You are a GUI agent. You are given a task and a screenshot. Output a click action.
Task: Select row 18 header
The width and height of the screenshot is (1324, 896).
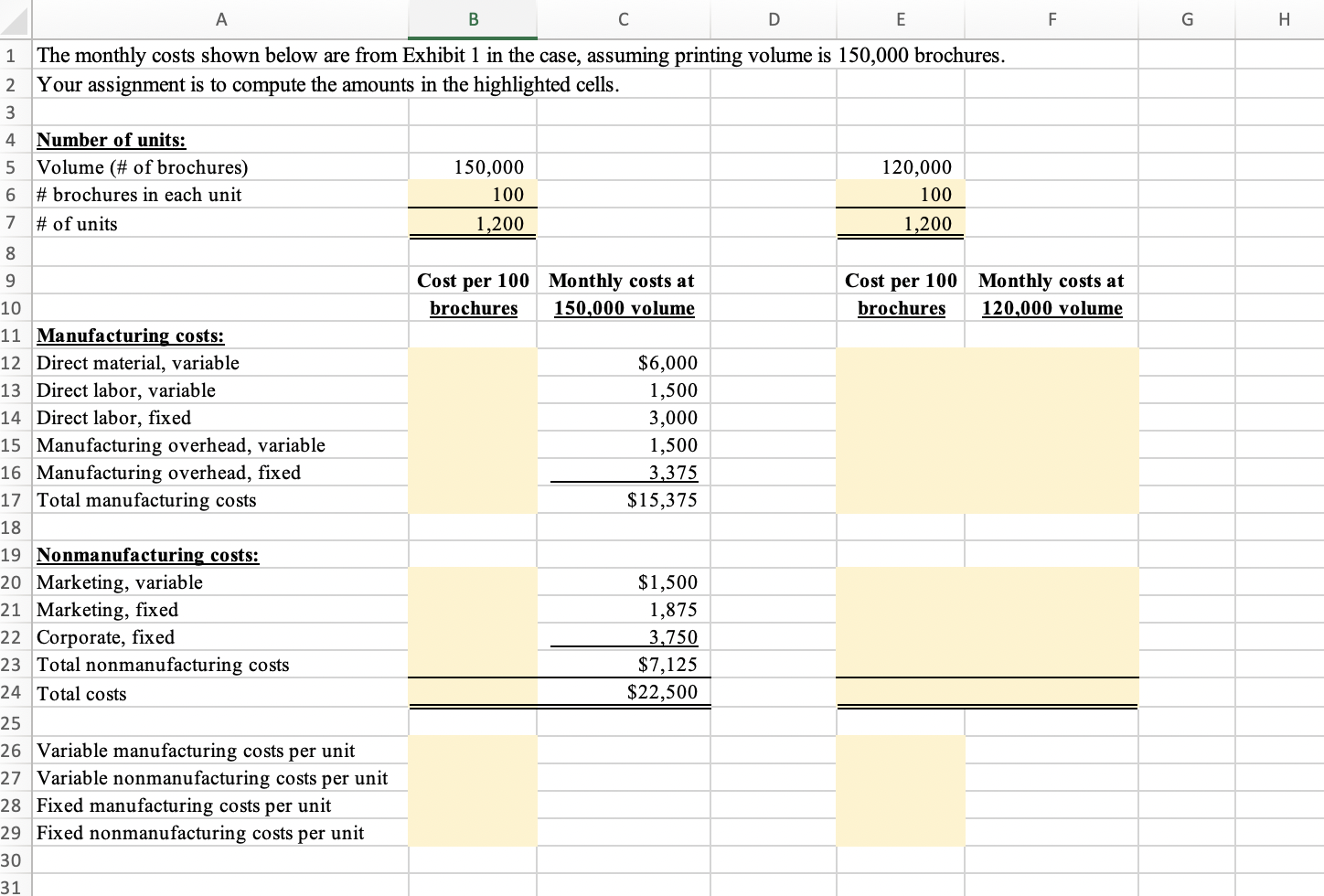(16, 528)
